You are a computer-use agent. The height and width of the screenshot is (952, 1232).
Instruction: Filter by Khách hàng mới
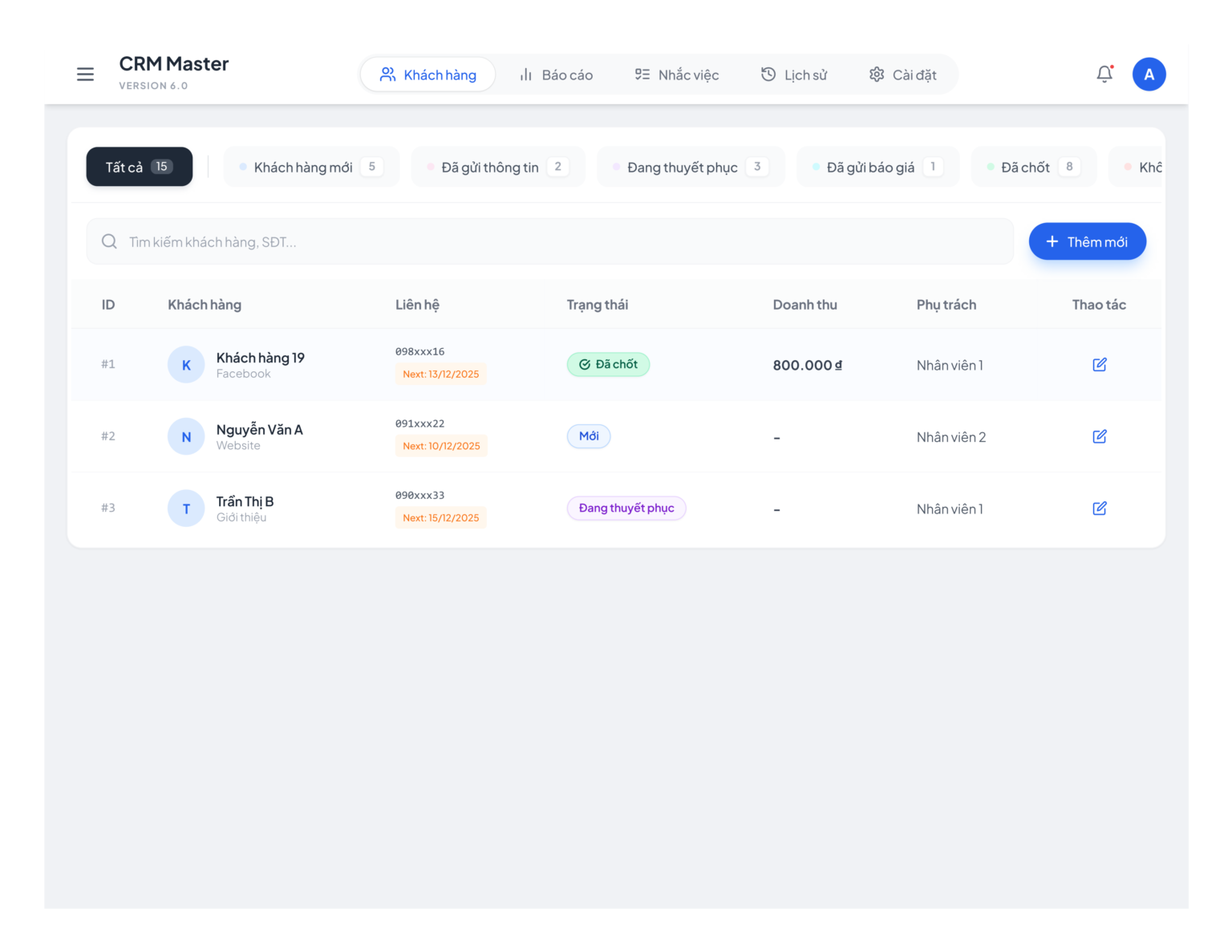coord(311,167)
